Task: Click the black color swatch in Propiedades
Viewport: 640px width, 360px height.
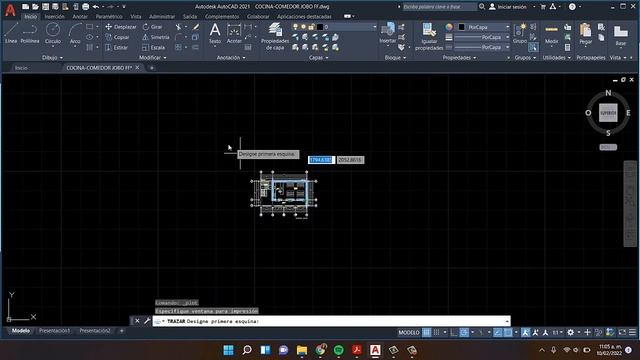Action: tap(461, 27)
